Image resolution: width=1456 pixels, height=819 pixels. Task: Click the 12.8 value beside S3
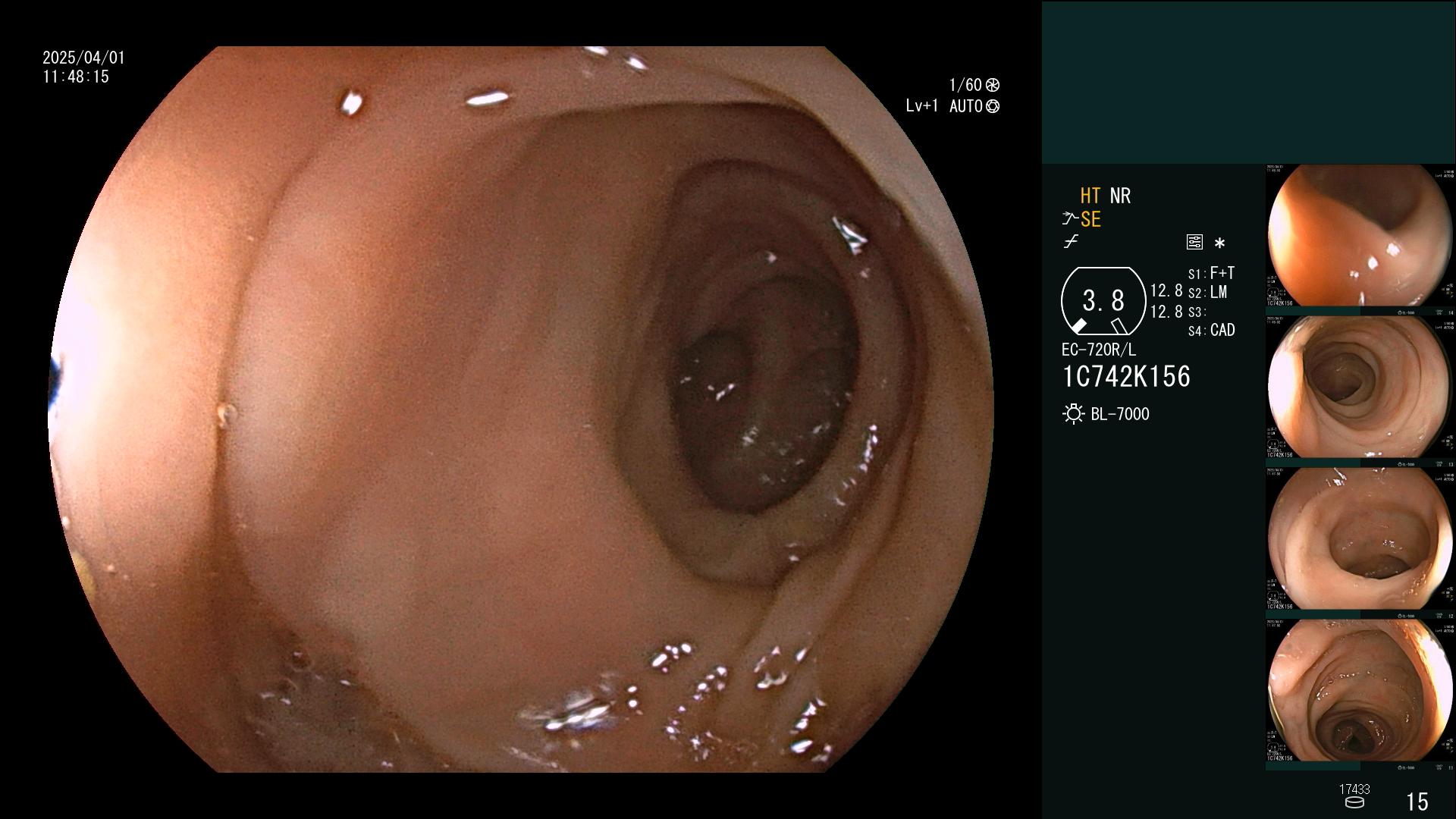coord(1166,312)
